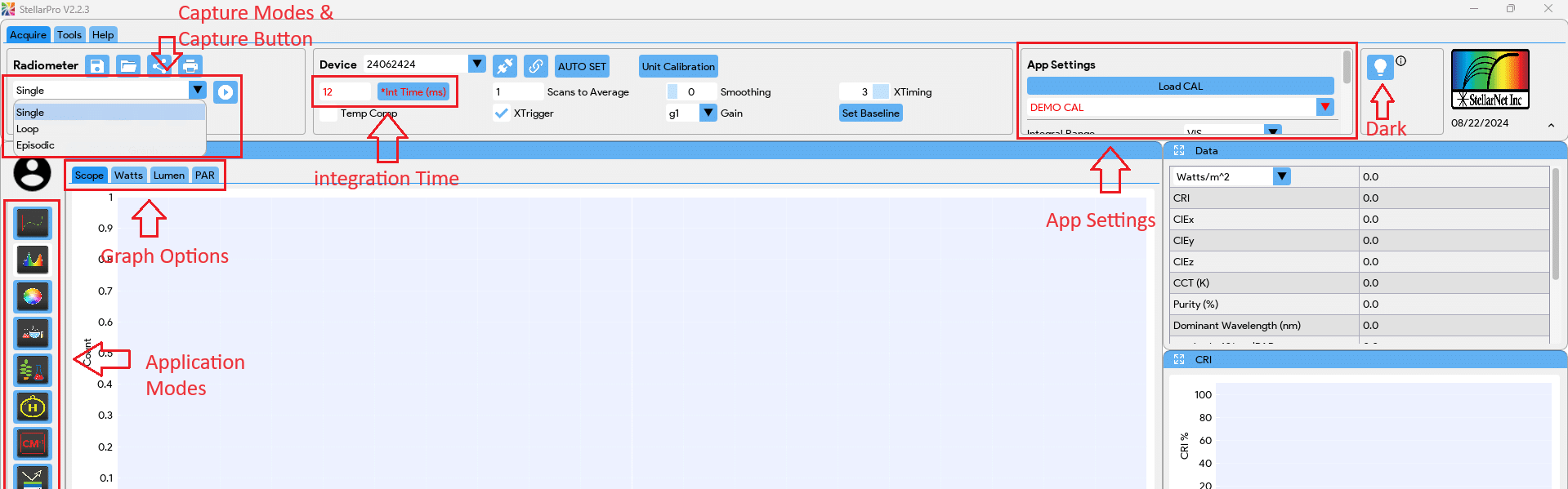The width and height of the screenshot is (1568, 489).
Task: Uncheck the XTrigger checkbox
Action: (502, 113)
